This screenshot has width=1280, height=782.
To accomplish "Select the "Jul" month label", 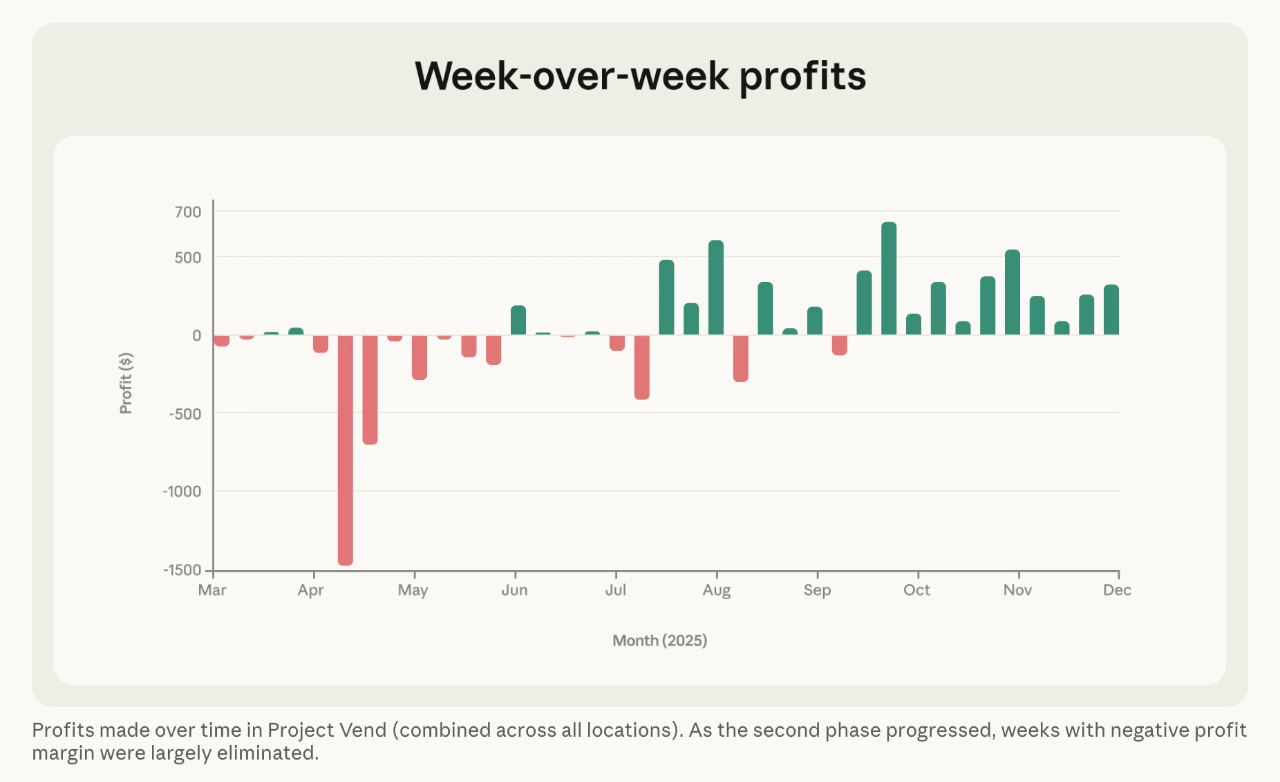I will coord(615,591).
